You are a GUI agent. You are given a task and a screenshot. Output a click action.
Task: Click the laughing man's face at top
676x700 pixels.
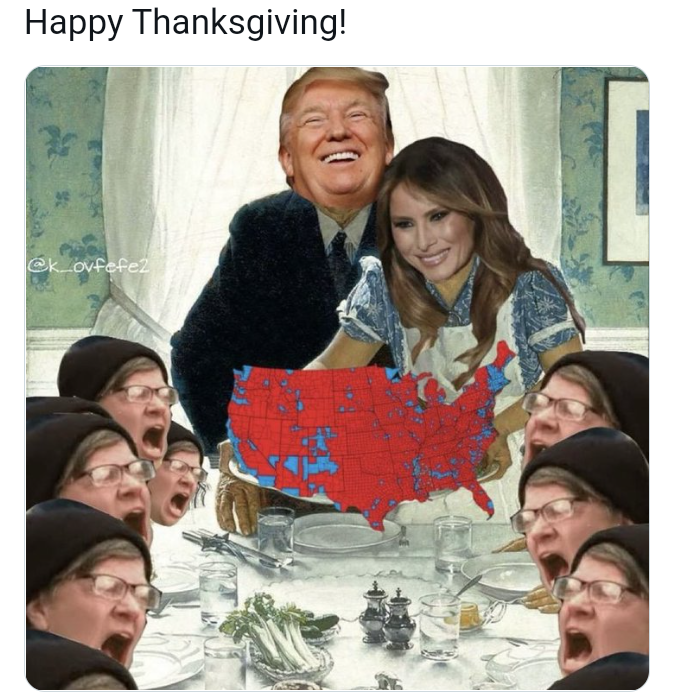point(336,143)
